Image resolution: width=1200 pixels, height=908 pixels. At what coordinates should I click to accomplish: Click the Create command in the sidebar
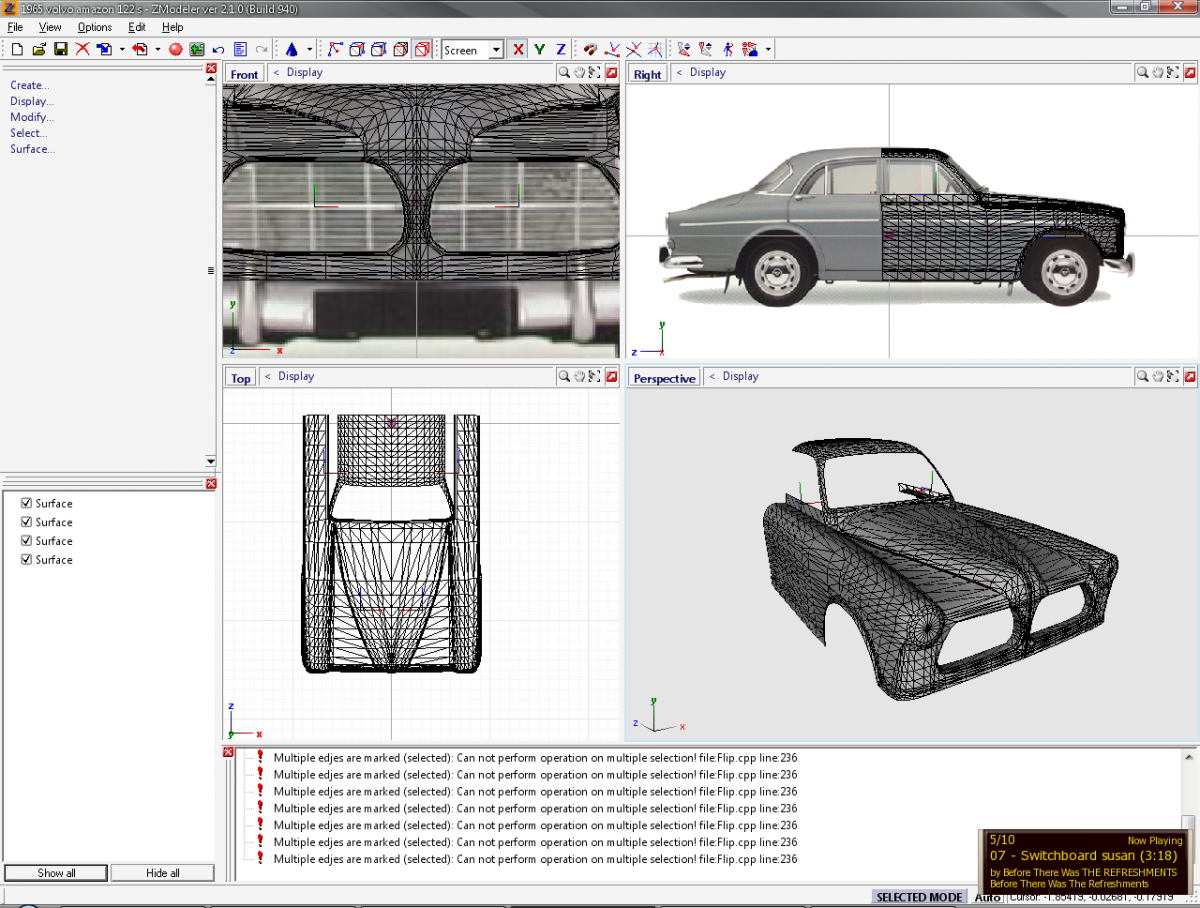28,85
